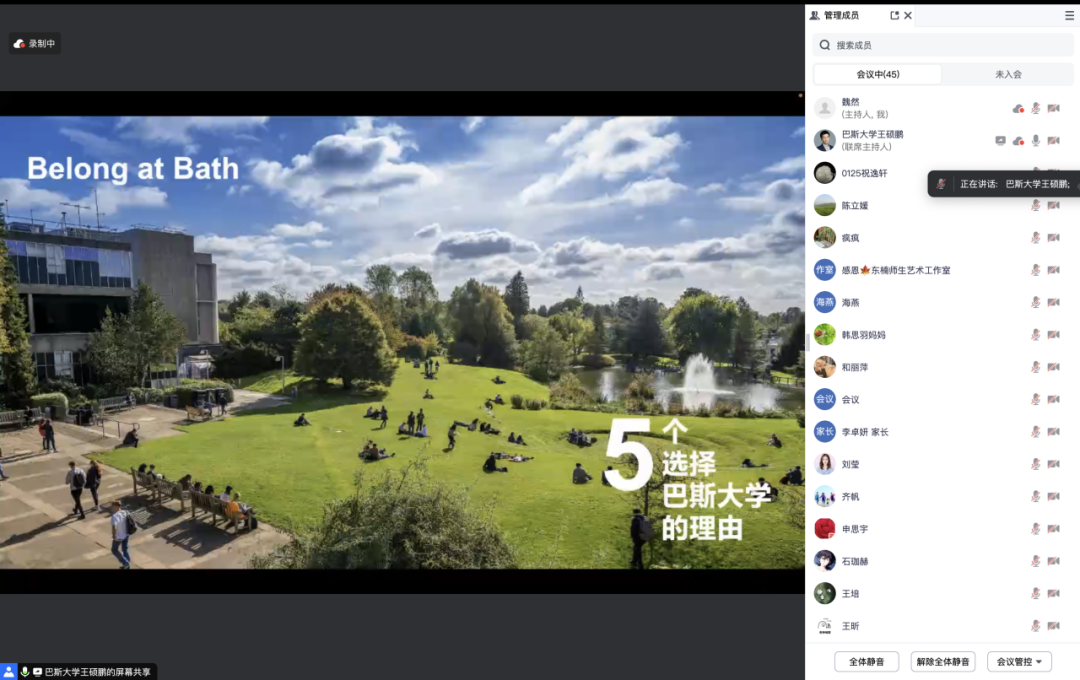Click 王昕's microphone icon
The image size is (1080, 680).
(x=1035, y=626)
